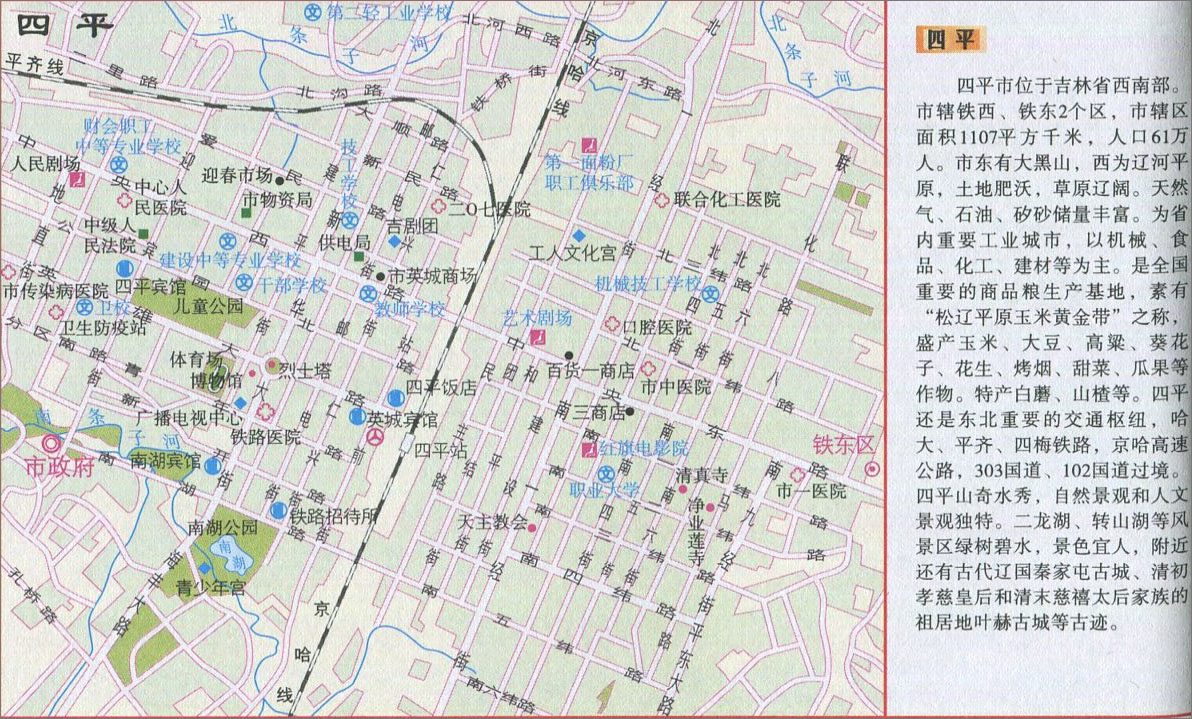Click the 英城宾馆 hotel icon
The height and width of the screenshot is (719, 1192).
[356, 417]
